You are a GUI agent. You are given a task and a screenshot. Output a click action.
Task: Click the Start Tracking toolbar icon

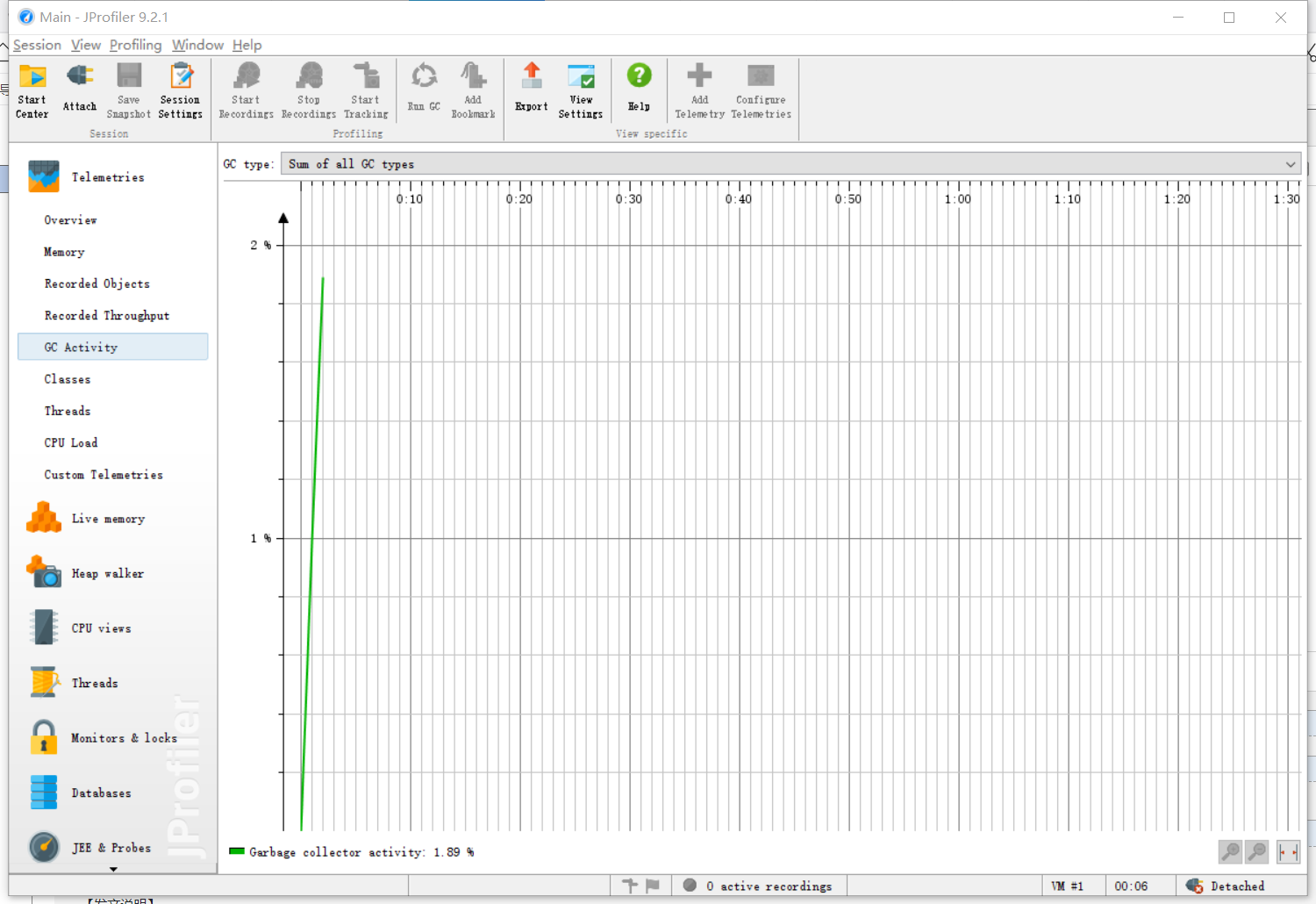(366, 90)
